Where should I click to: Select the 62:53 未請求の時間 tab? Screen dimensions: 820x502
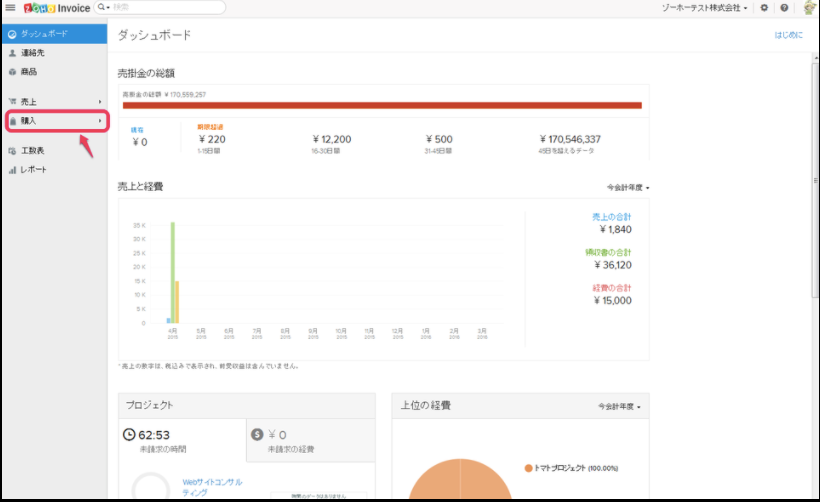183,440
